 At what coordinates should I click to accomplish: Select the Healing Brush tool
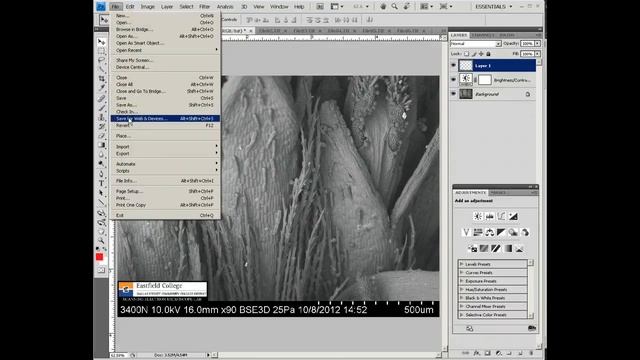[x=101, y=99]
